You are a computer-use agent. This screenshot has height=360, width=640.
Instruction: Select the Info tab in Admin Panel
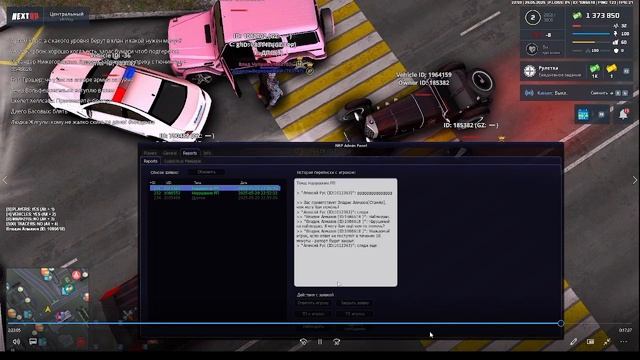[207, 153]
